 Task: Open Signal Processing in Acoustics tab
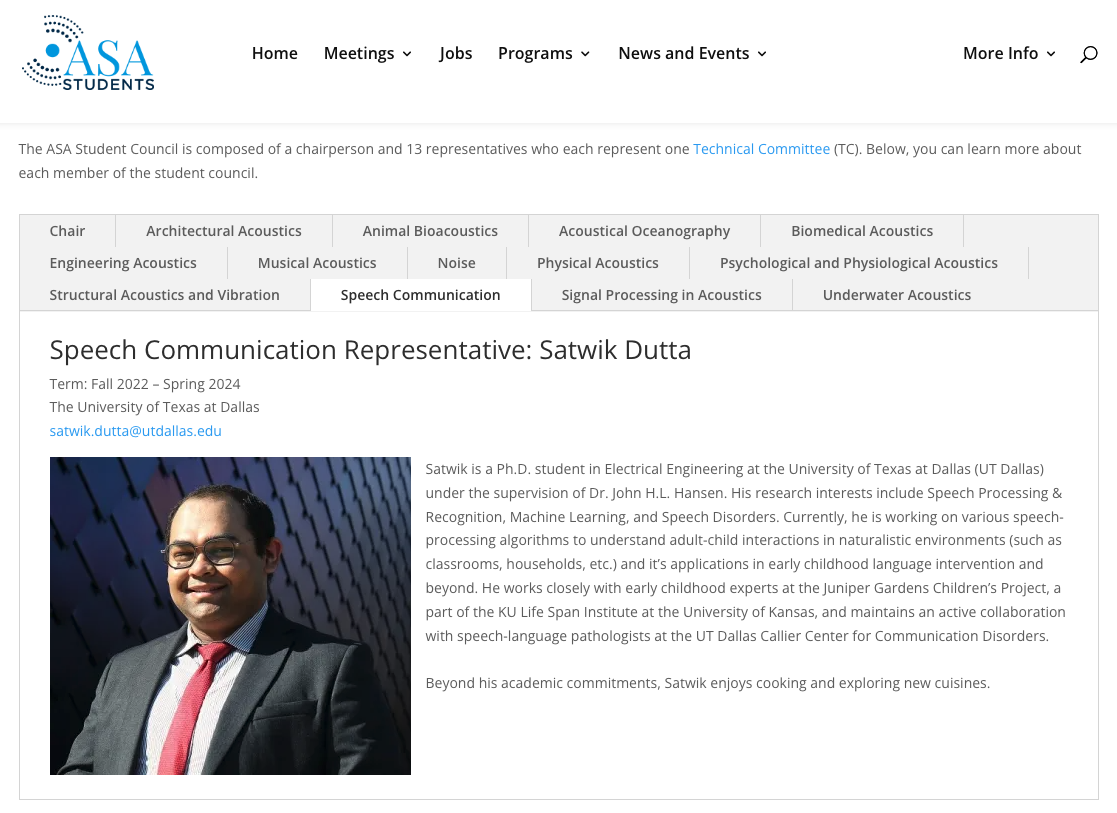(661, 295)
